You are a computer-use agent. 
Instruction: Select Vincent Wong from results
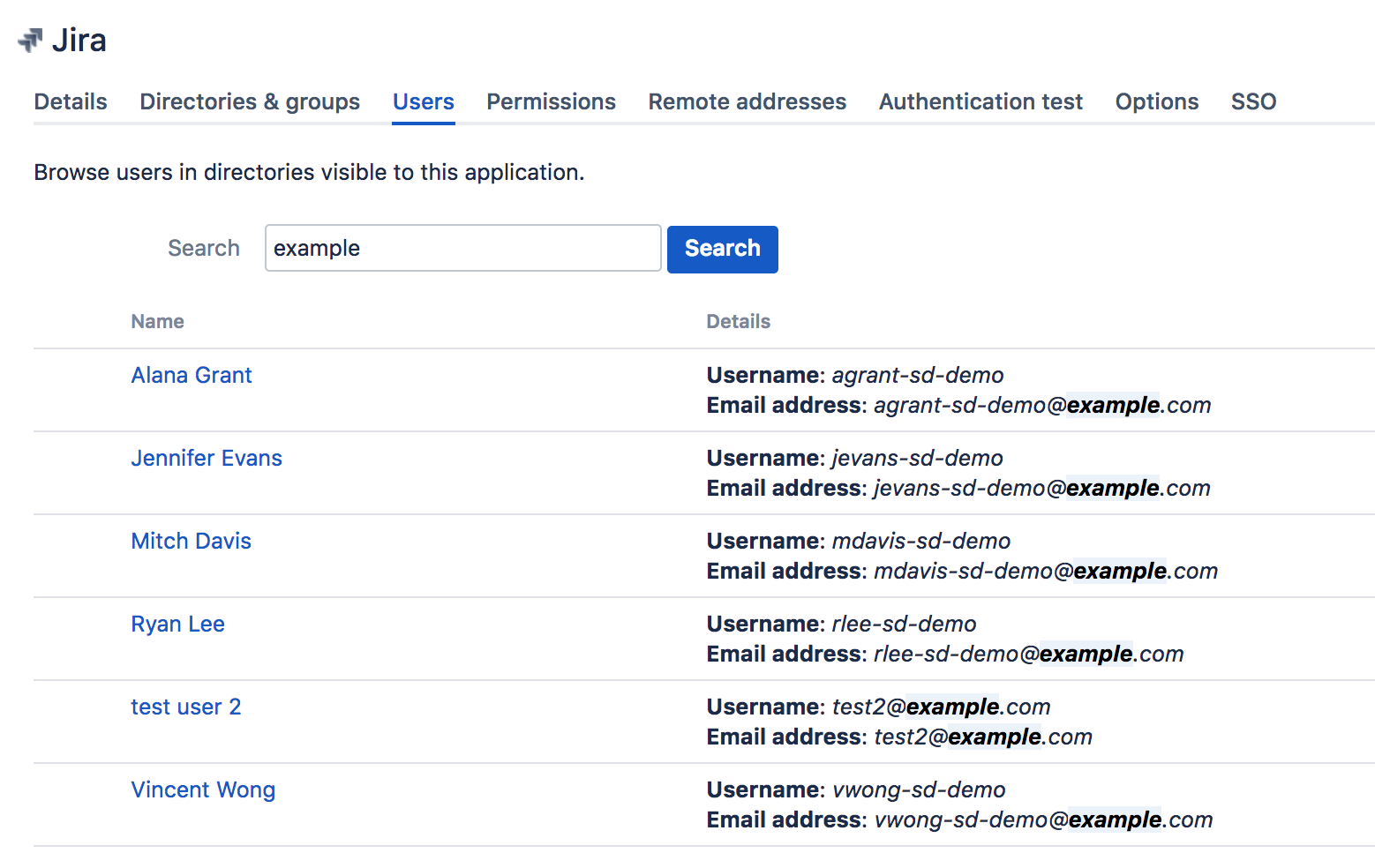(203, 790)
